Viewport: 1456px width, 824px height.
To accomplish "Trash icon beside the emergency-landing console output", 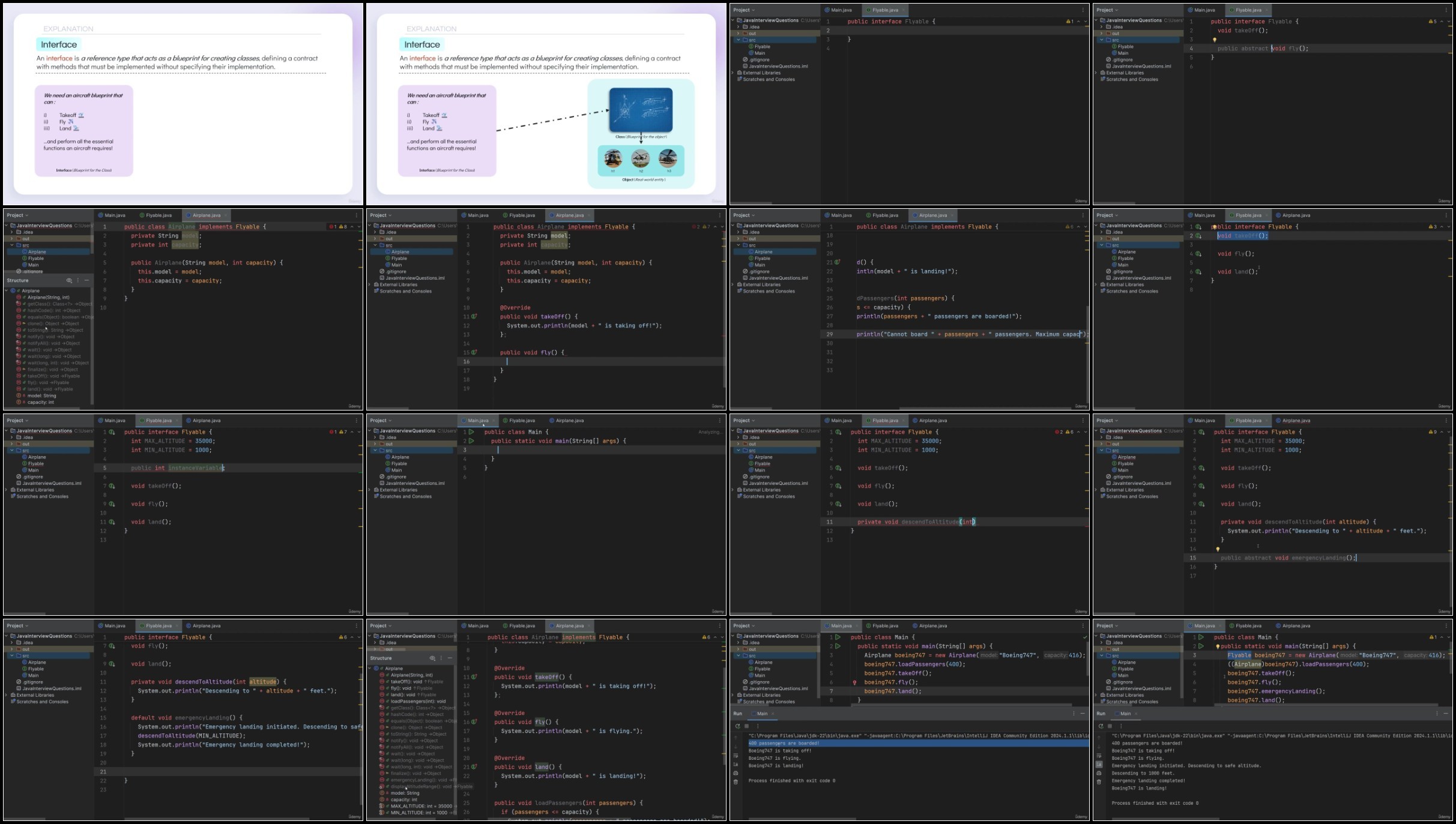I will 1099,781.
